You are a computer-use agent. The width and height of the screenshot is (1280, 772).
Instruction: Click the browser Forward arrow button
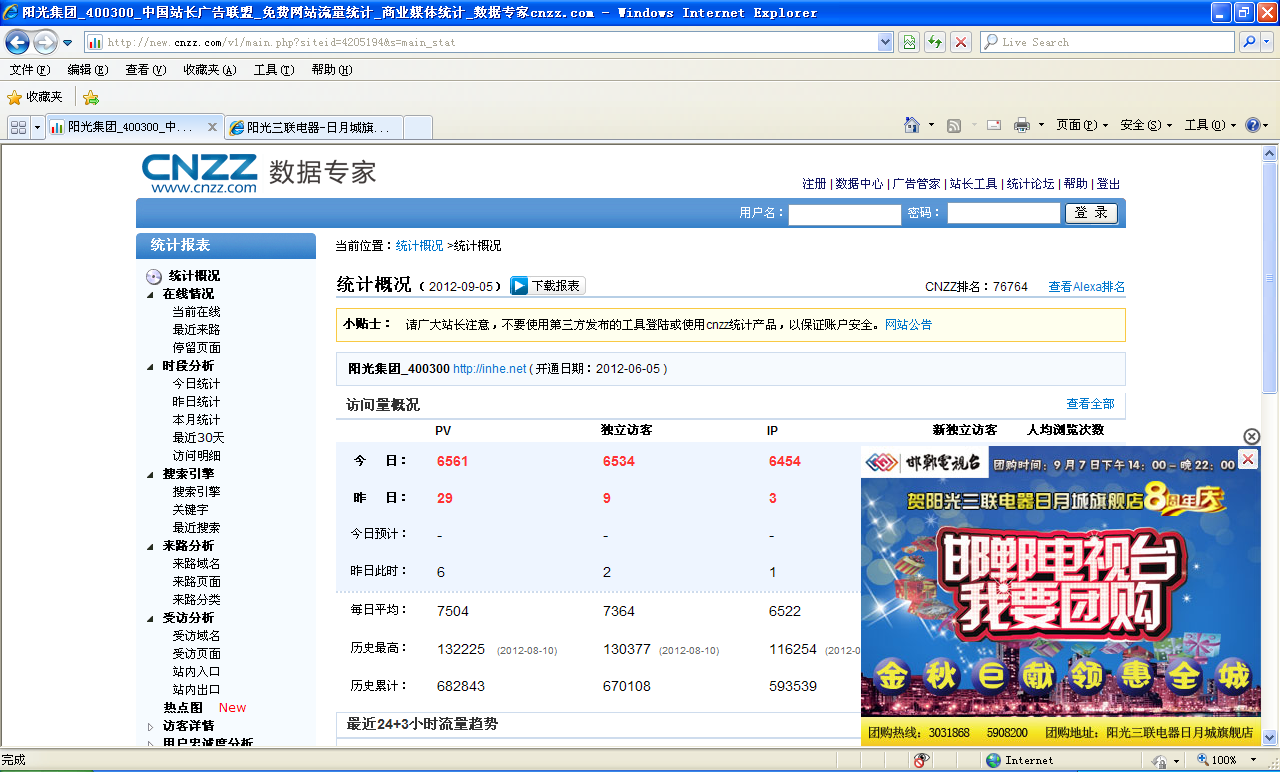[x=45, y=42]
